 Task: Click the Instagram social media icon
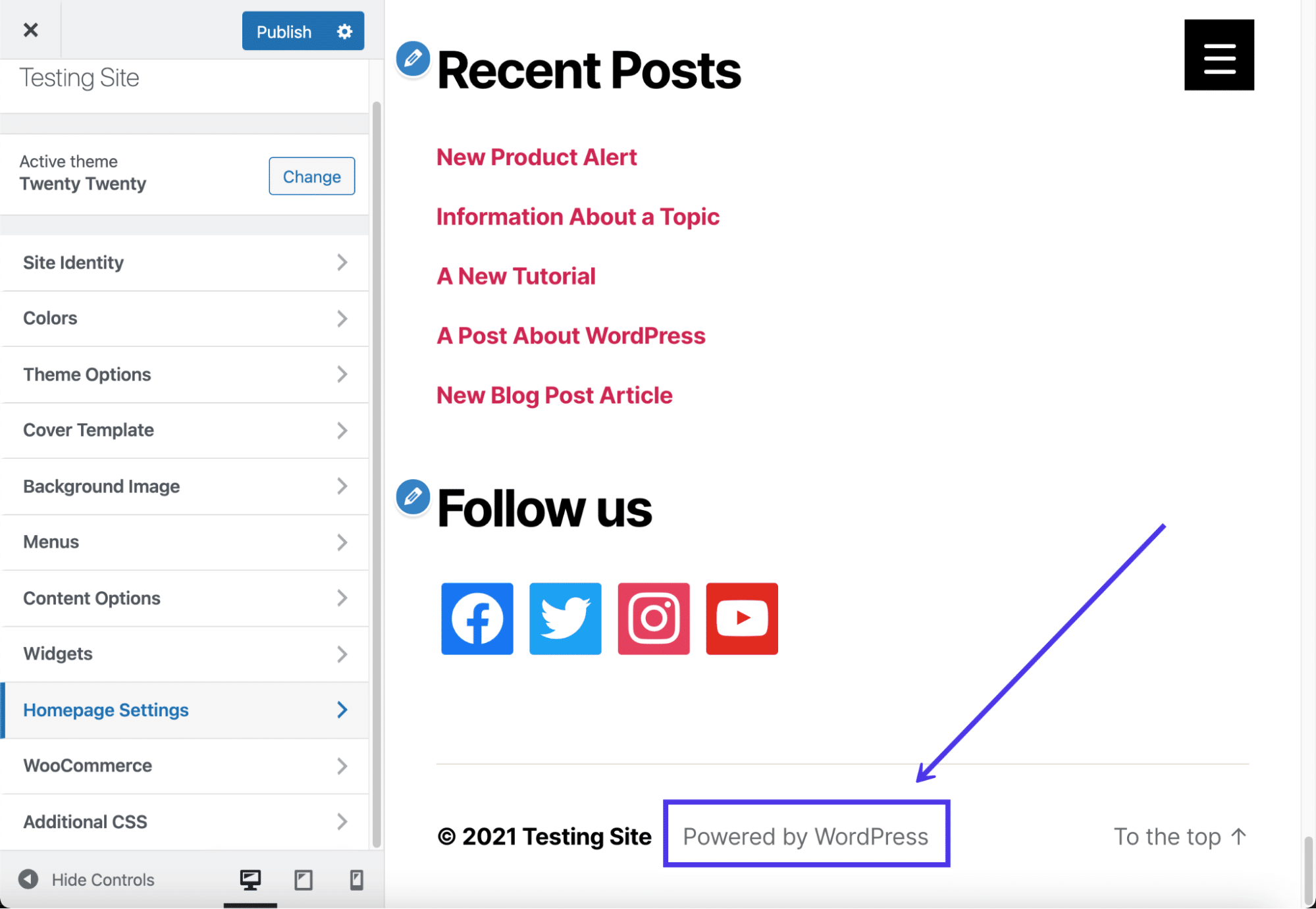[x=654, y=618]
